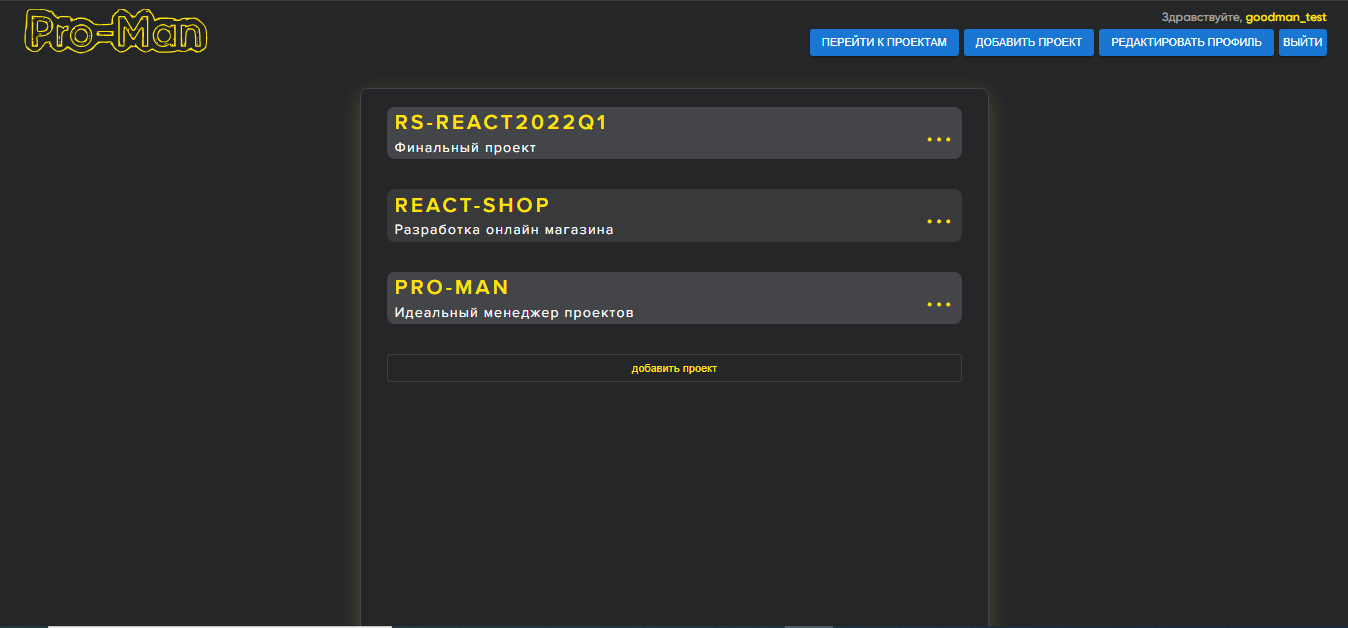Click the goodman_test username link
Viewport: 1348px width, 628px height.
pyautogui.click(x=1287, y=17)
